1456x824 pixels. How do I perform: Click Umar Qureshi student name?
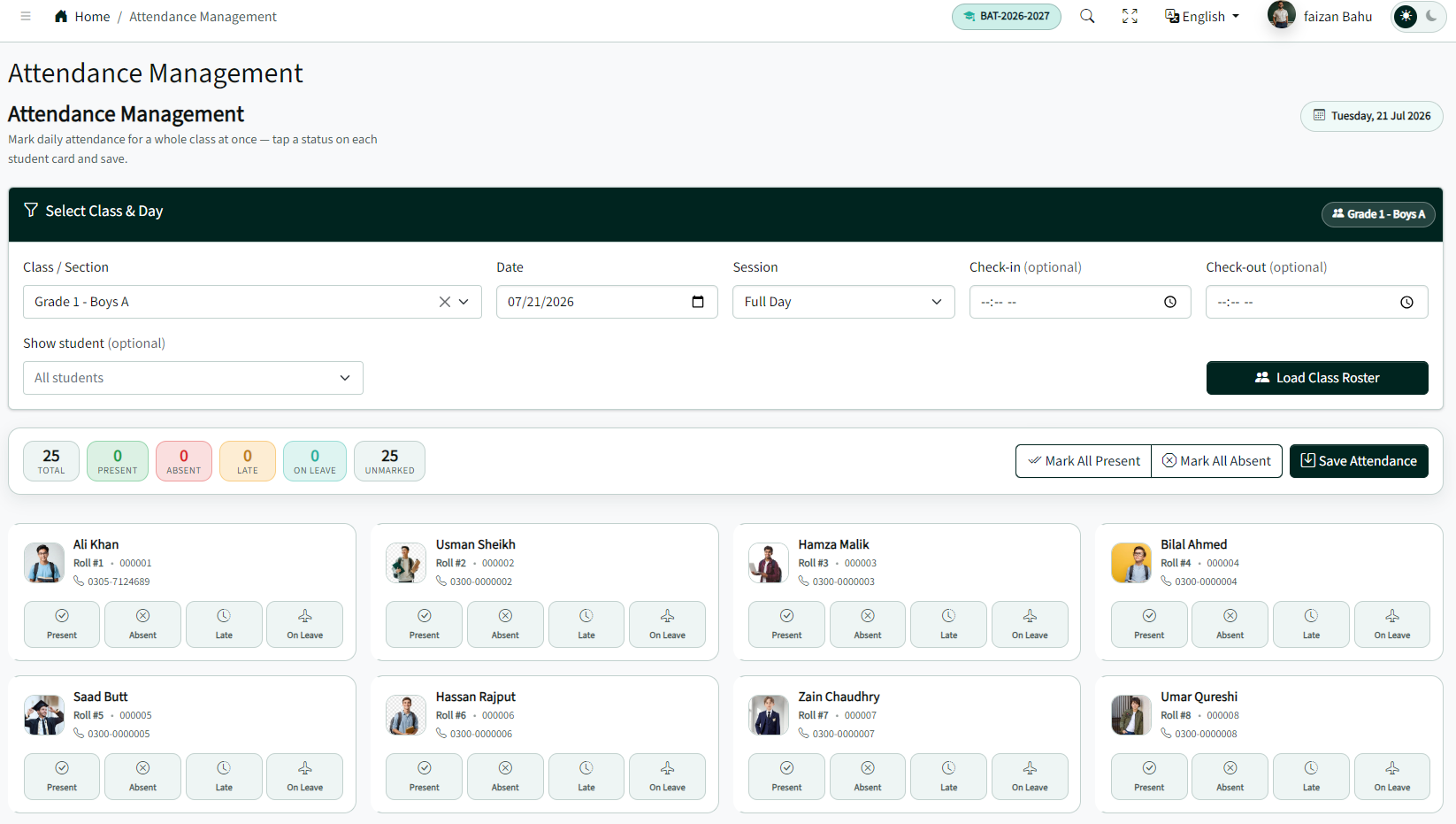coord(1199,697)
